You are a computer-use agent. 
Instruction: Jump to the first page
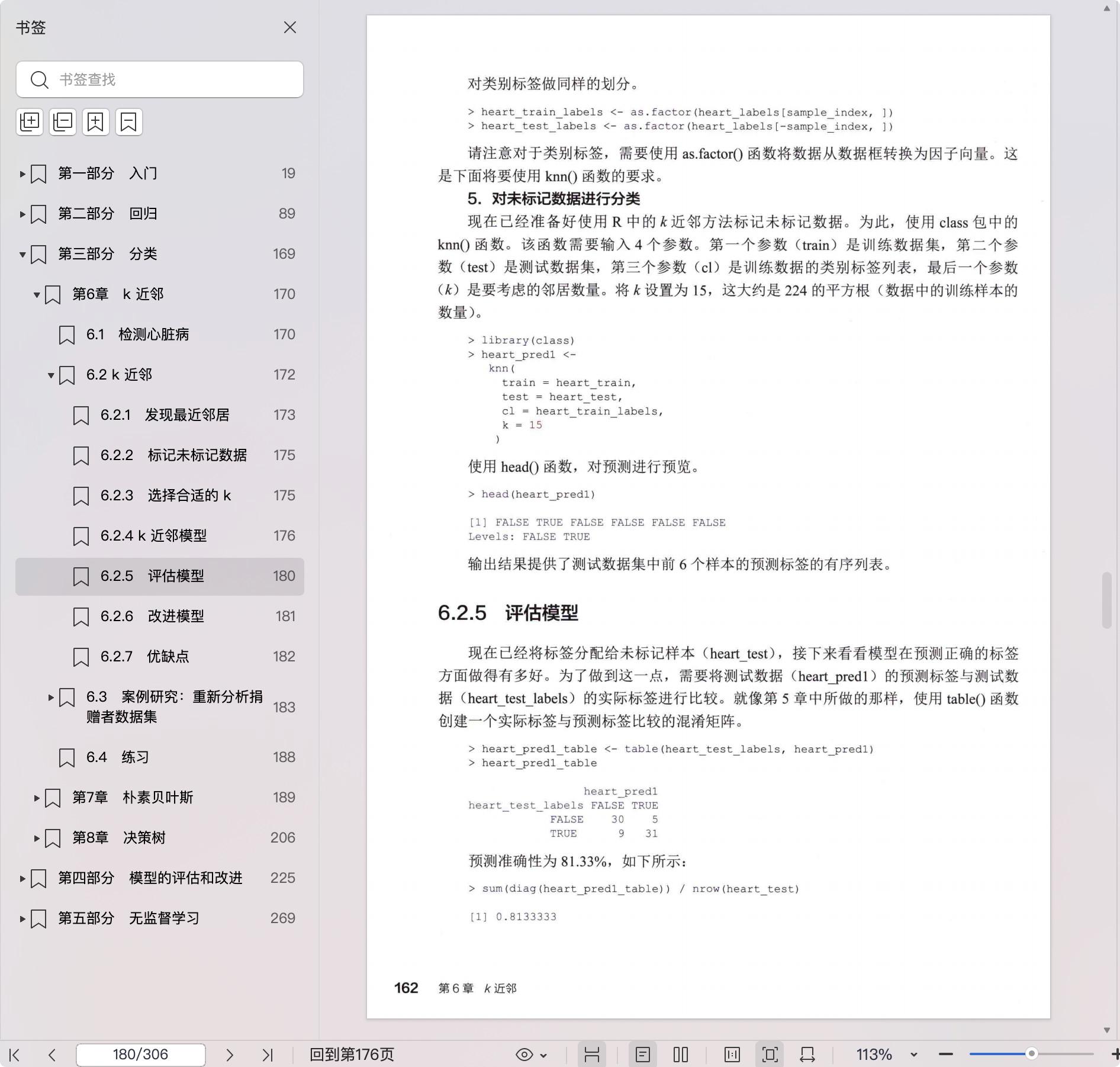(15, 1055)
